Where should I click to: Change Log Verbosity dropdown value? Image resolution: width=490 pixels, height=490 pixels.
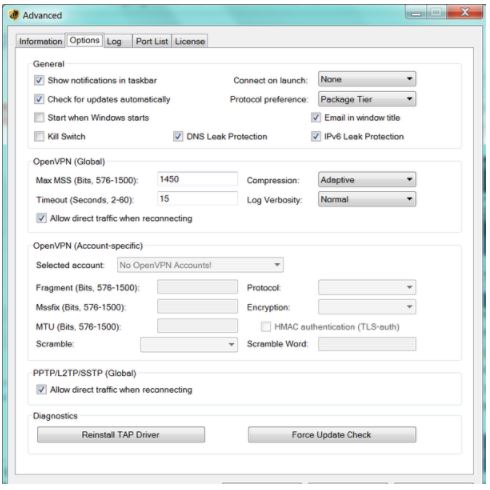click(367, 199)
